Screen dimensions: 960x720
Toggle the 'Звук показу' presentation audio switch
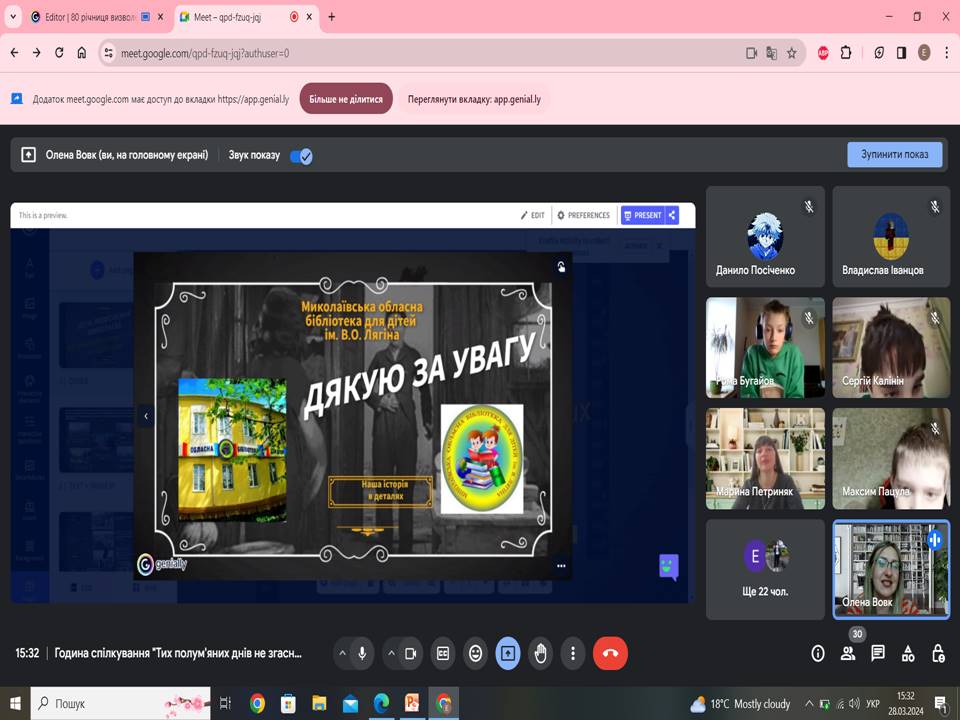[301, 156]
